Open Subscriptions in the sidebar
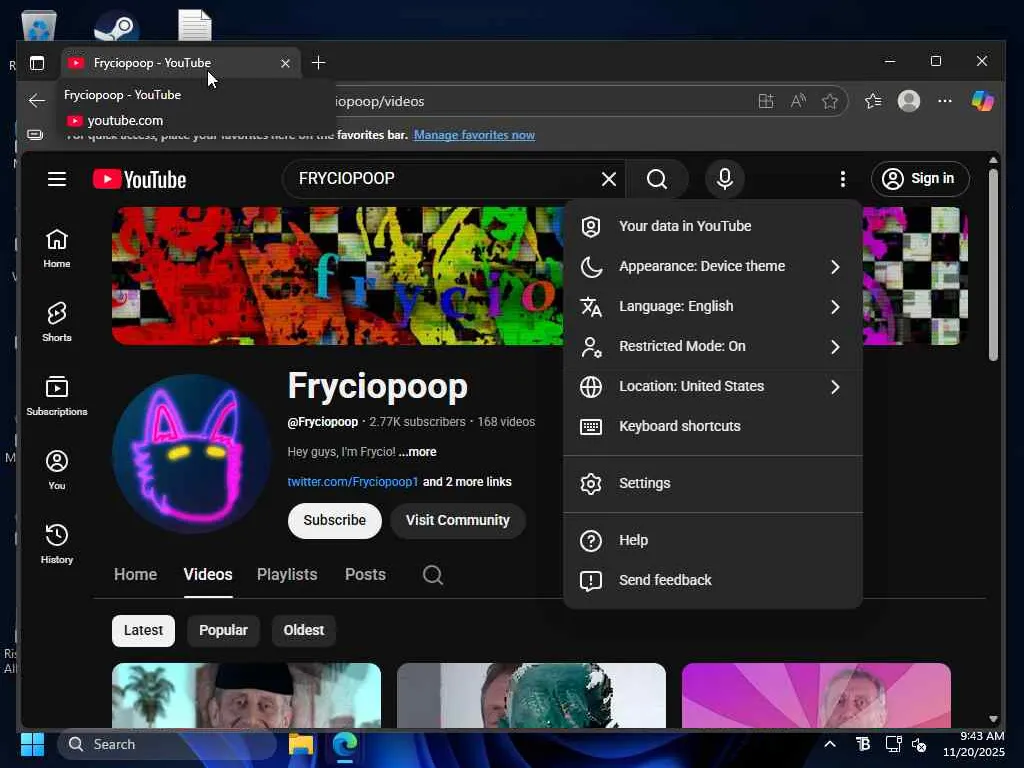This screenshot has height=768, width=1024. click(57, 396)
